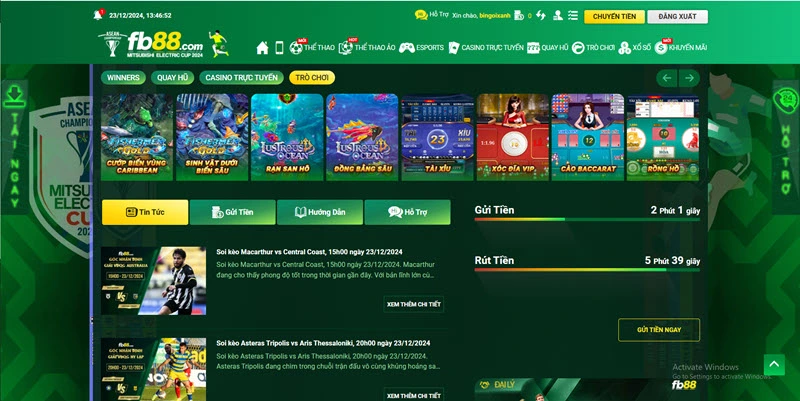800x401 pixels.
Task: Open the Rồng Hổ game card
Action: point(663,137)
